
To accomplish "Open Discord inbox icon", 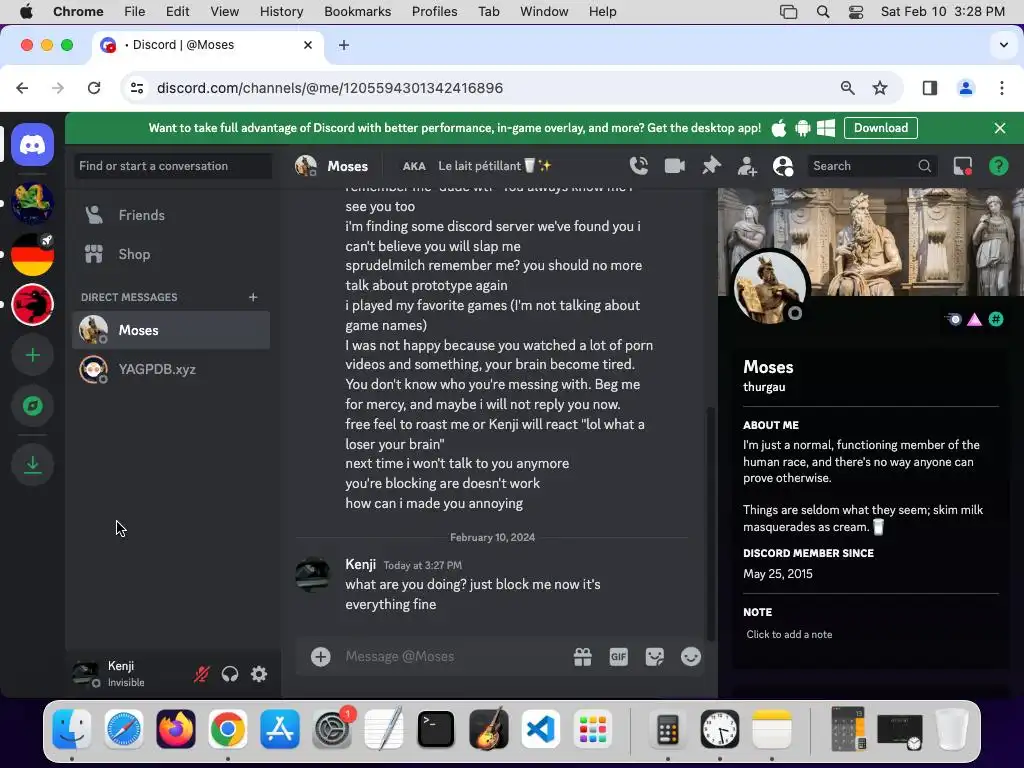I will (963, 166).
